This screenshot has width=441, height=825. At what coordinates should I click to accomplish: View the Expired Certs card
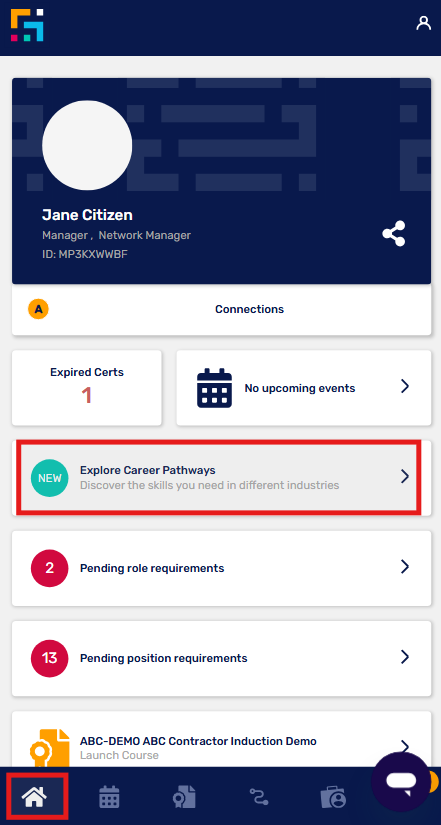pyautogui.click(x=87, y=387)
